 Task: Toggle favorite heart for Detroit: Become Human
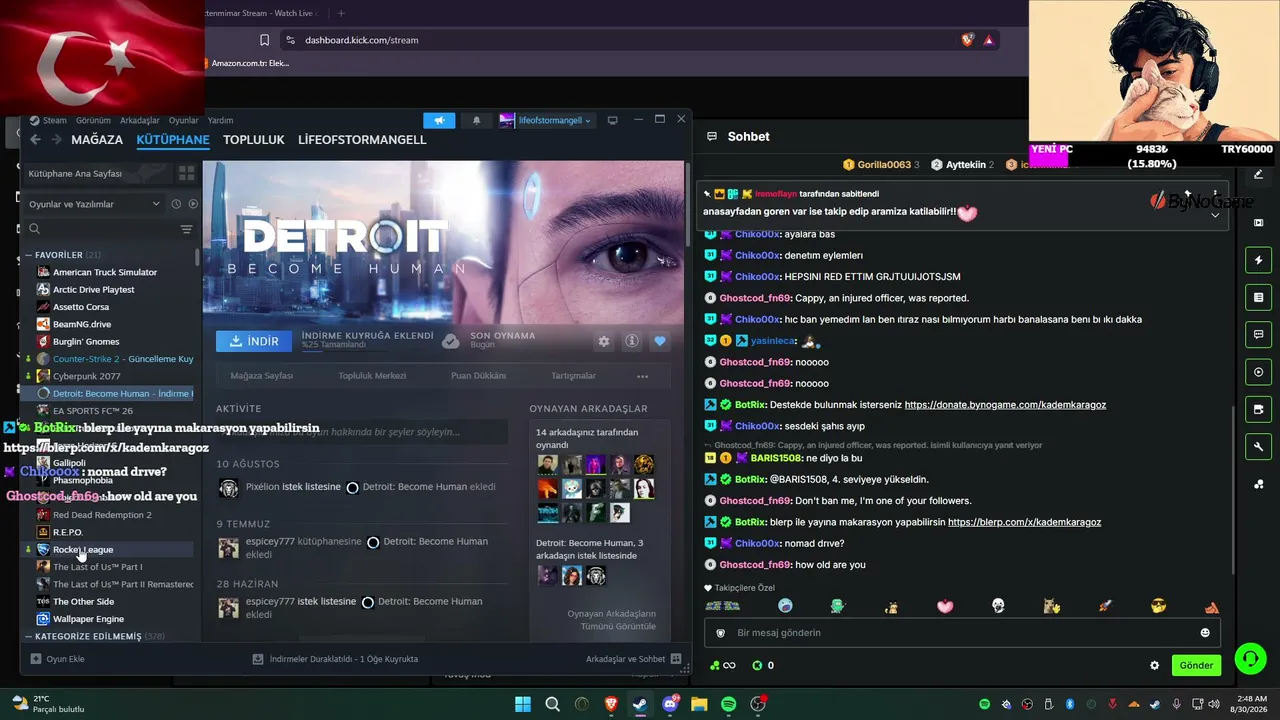tap(660, 341)
